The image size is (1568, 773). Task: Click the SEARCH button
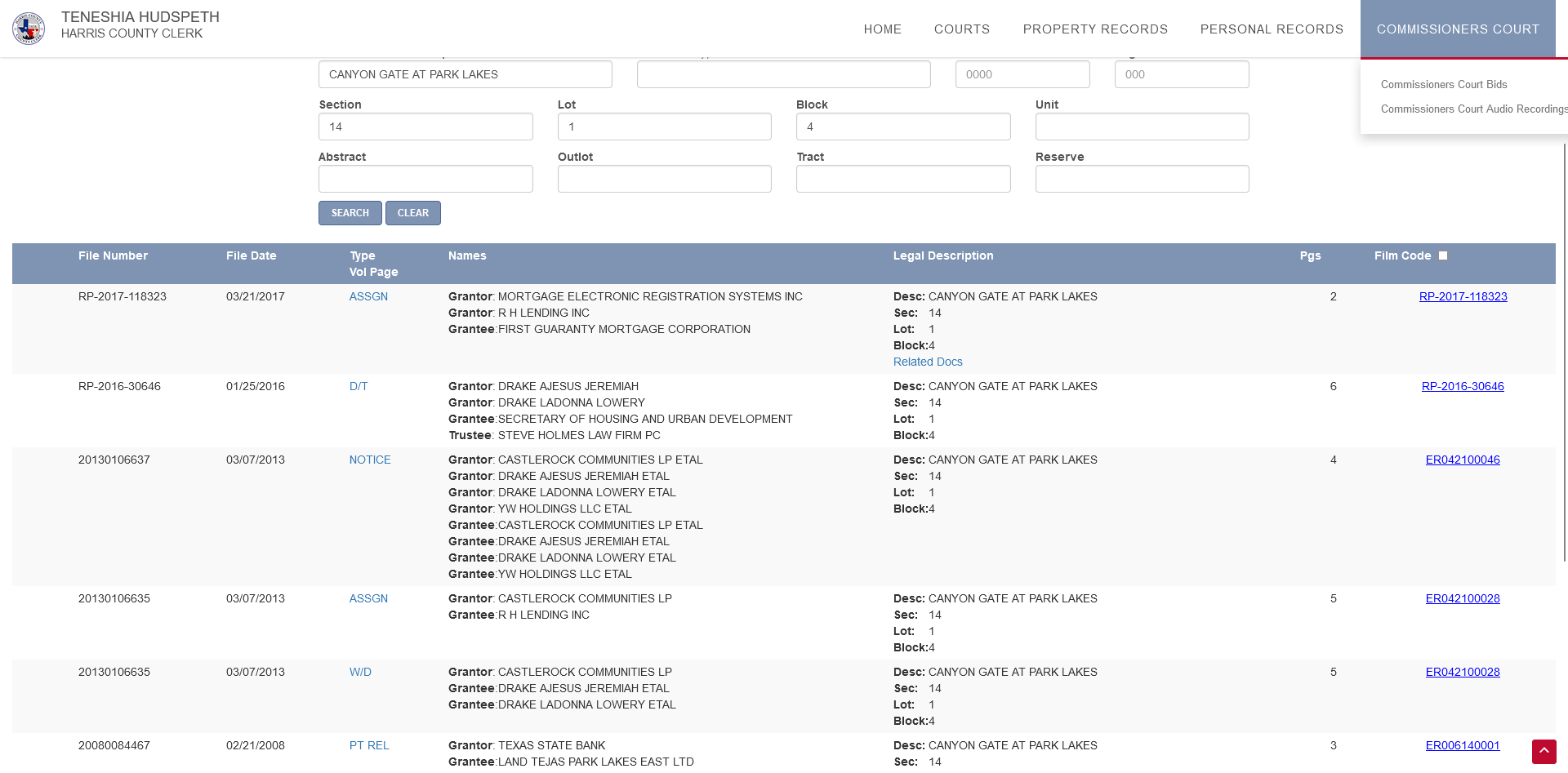(x=350, y=213)
